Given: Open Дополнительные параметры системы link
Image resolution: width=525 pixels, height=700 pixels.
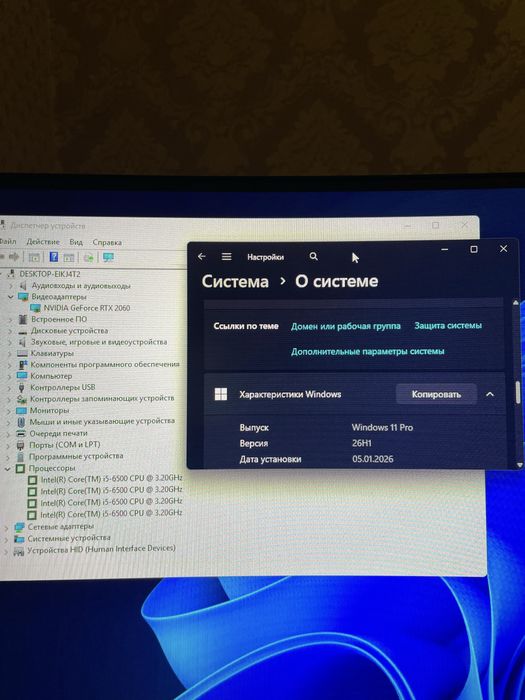Looking at the screenshot, I should (x=367, y=351).
